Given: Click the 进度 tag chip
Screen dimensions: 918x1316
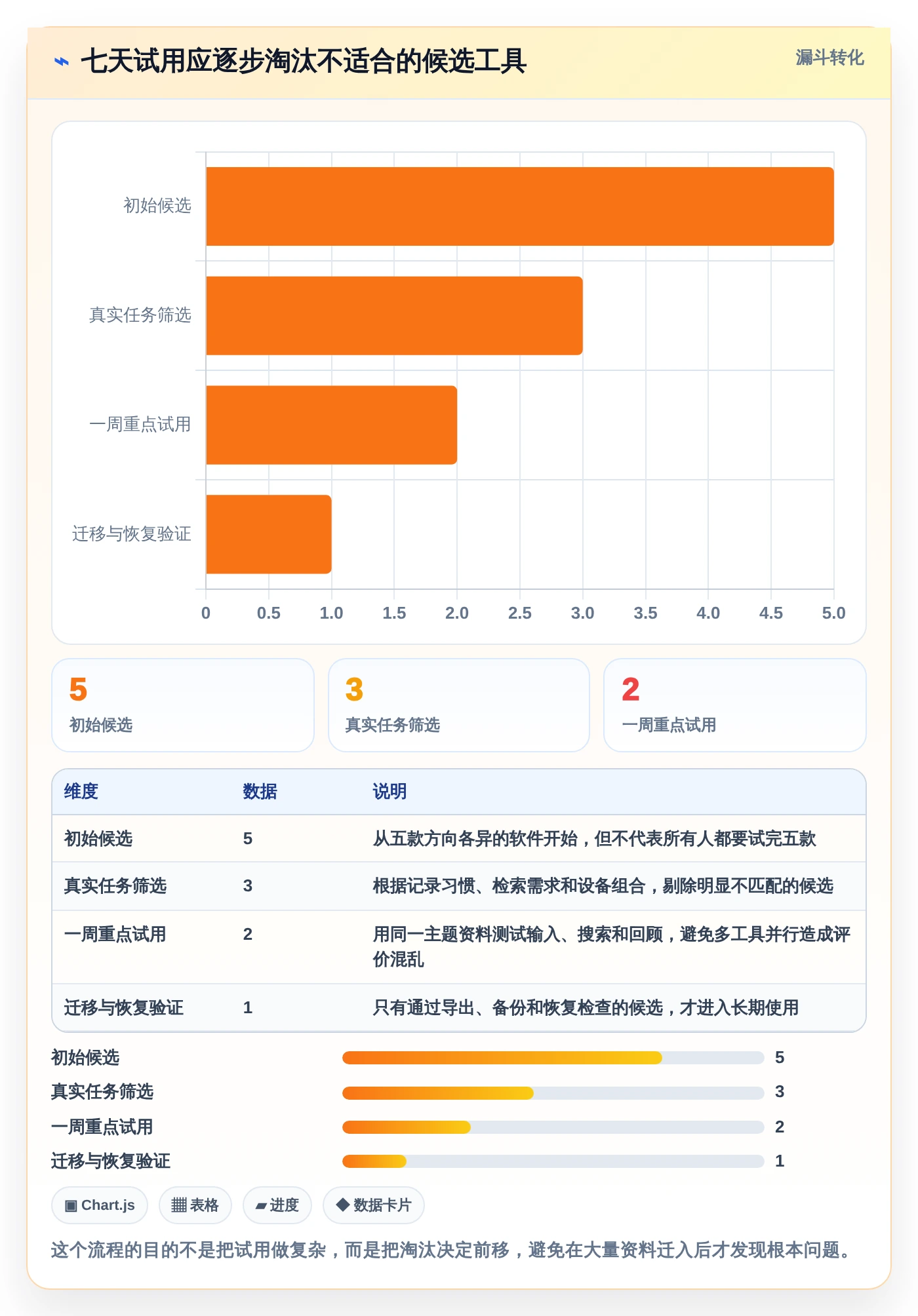Looking at the screenshot, I should tap(277, 1205).
